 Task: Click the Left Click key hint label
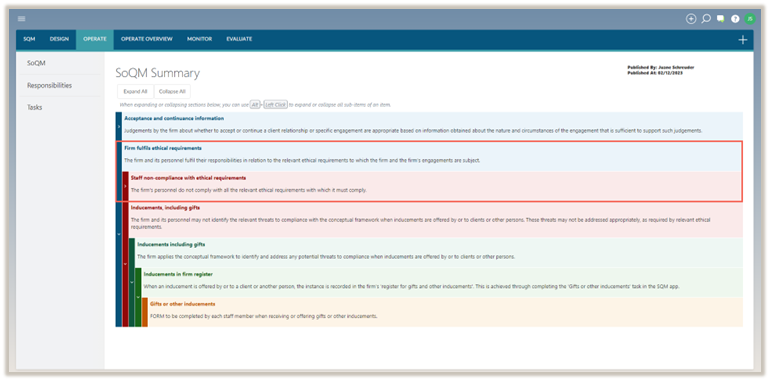pos(275,105)
